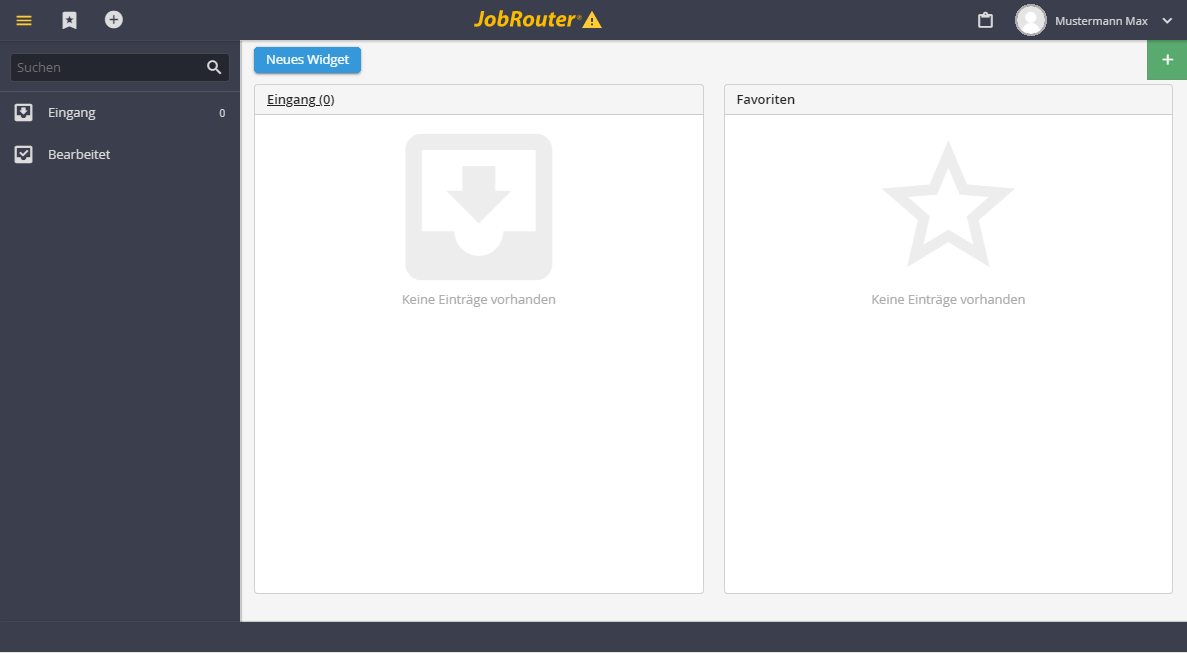
Task: Click the yellow warning triangle icon
Action: point(592,20)
